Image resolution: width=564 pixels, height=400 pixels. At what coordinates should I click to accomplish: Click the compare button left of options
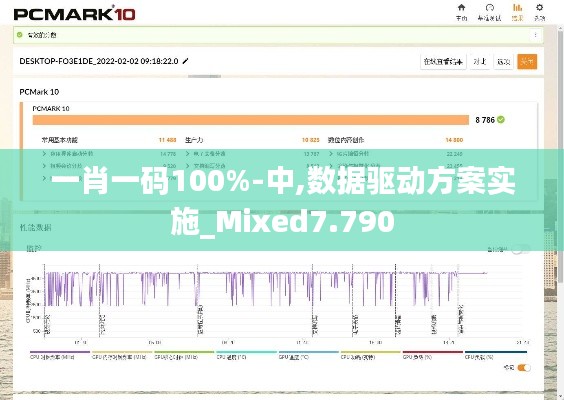pos(479,62)
